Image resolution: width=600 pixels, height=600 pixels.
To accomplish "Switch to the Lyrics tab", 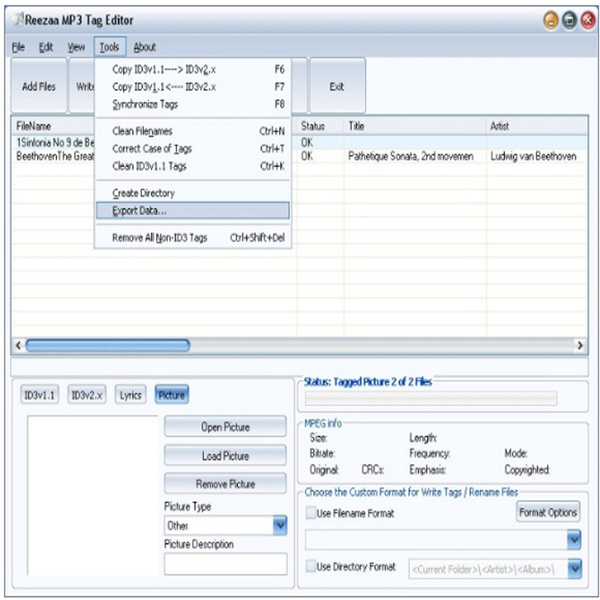I will (x=130, y=395).
